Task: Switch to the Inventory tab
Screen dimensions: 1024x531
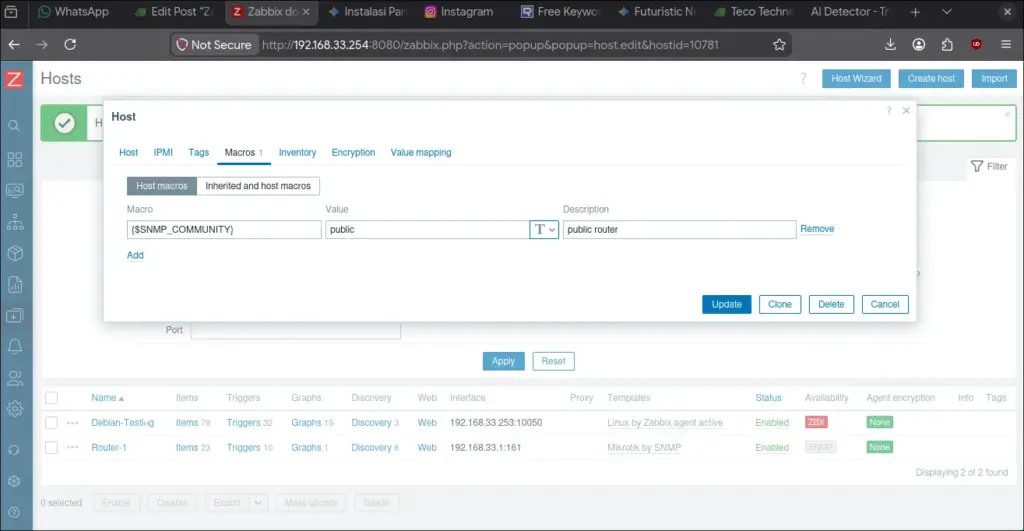Action: coord(297,152)
